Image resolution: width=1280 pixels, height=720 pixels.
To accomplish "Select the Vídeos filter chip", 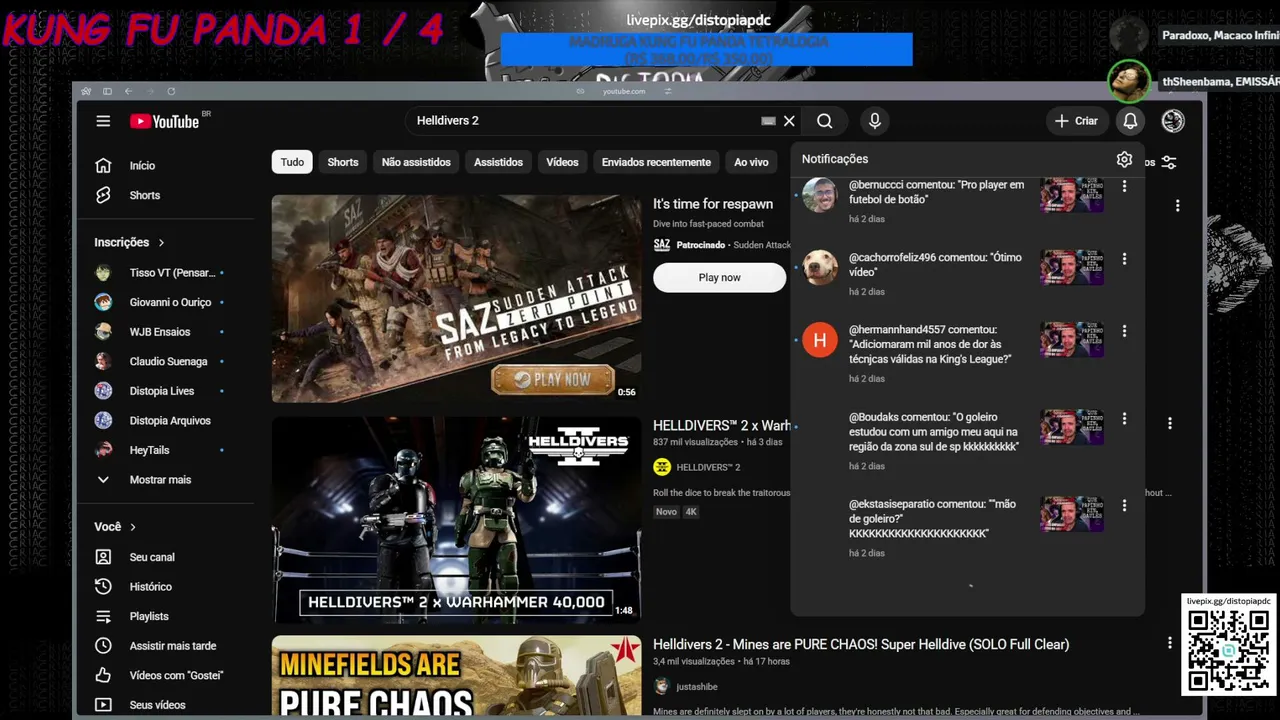I will [x=562, y=162].
